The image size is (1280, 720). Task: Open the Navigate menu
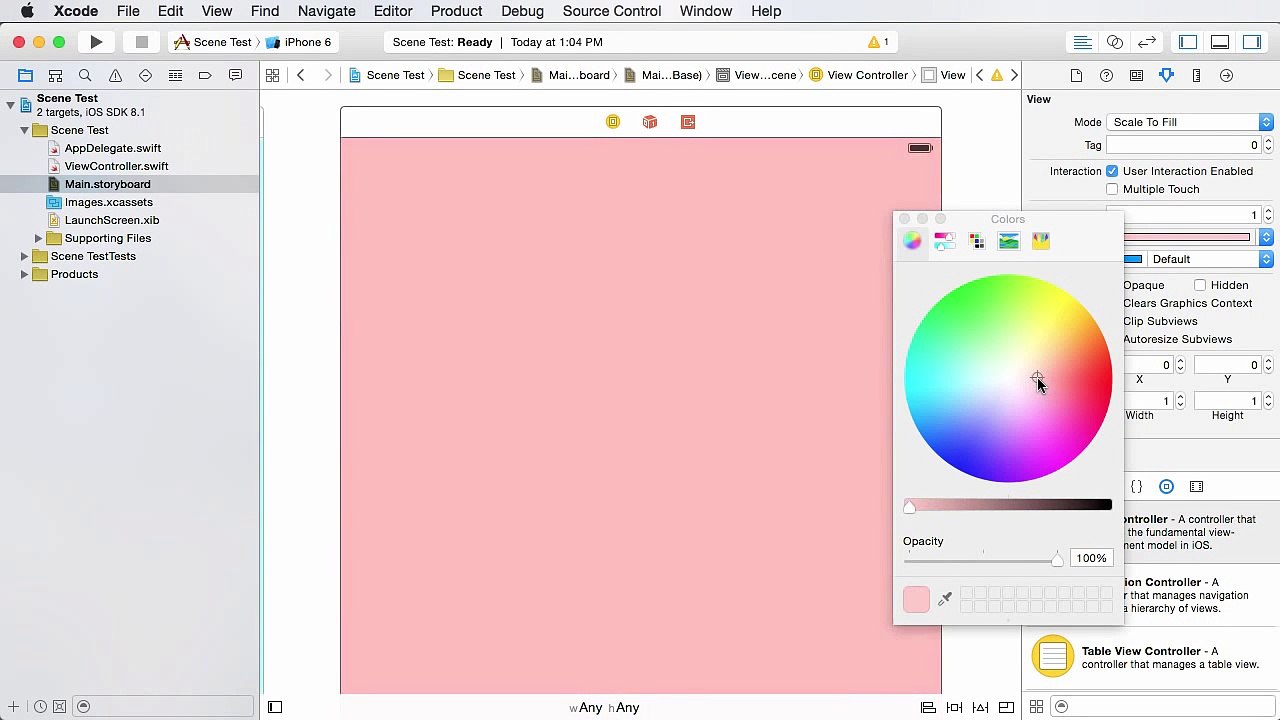point(326,11)
